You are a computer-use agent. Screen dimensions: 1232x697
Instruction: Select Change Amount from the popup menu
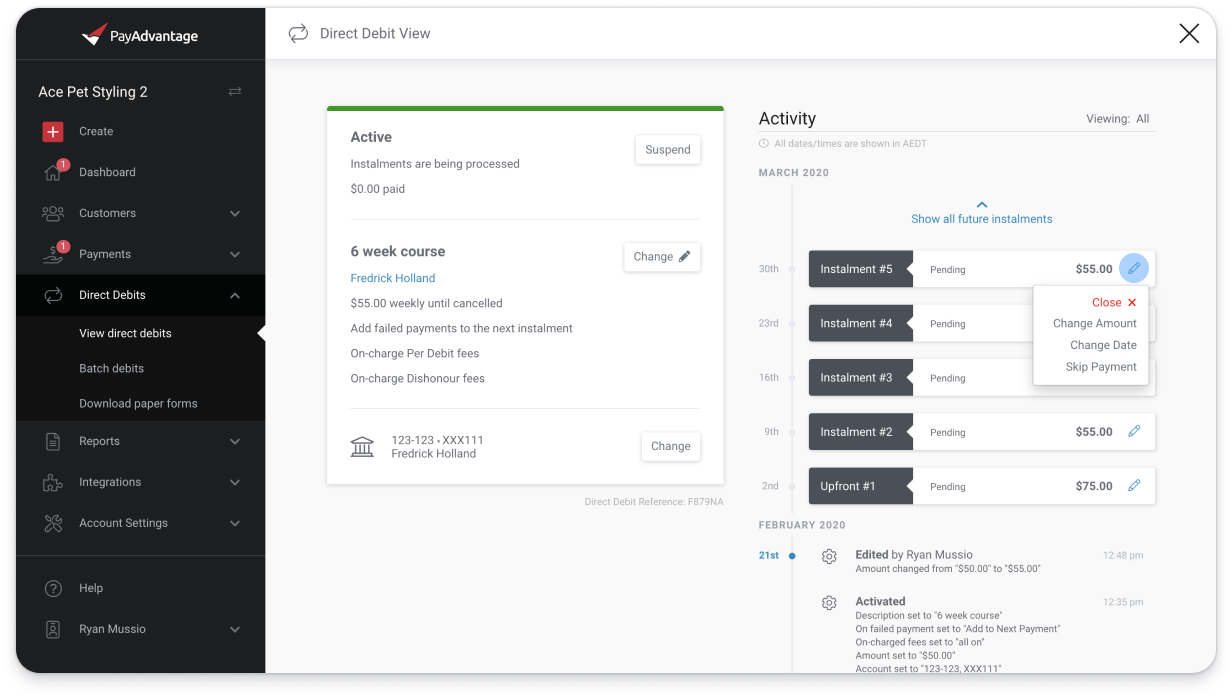point(1094,323)
